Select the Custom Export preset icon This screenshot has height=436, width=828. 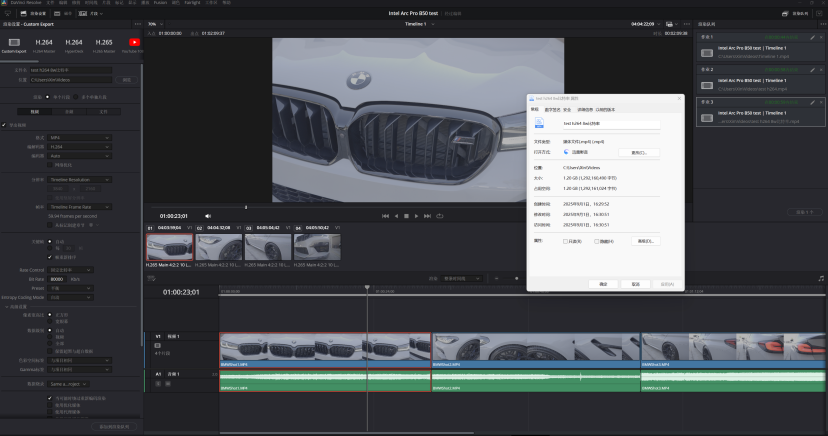[13, 43]
